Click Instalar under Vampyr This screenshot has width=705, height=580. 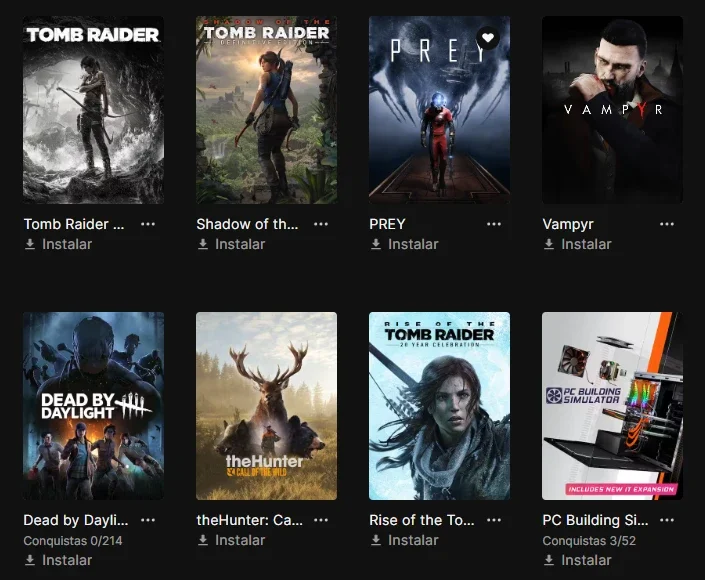(x=577, y=244)
